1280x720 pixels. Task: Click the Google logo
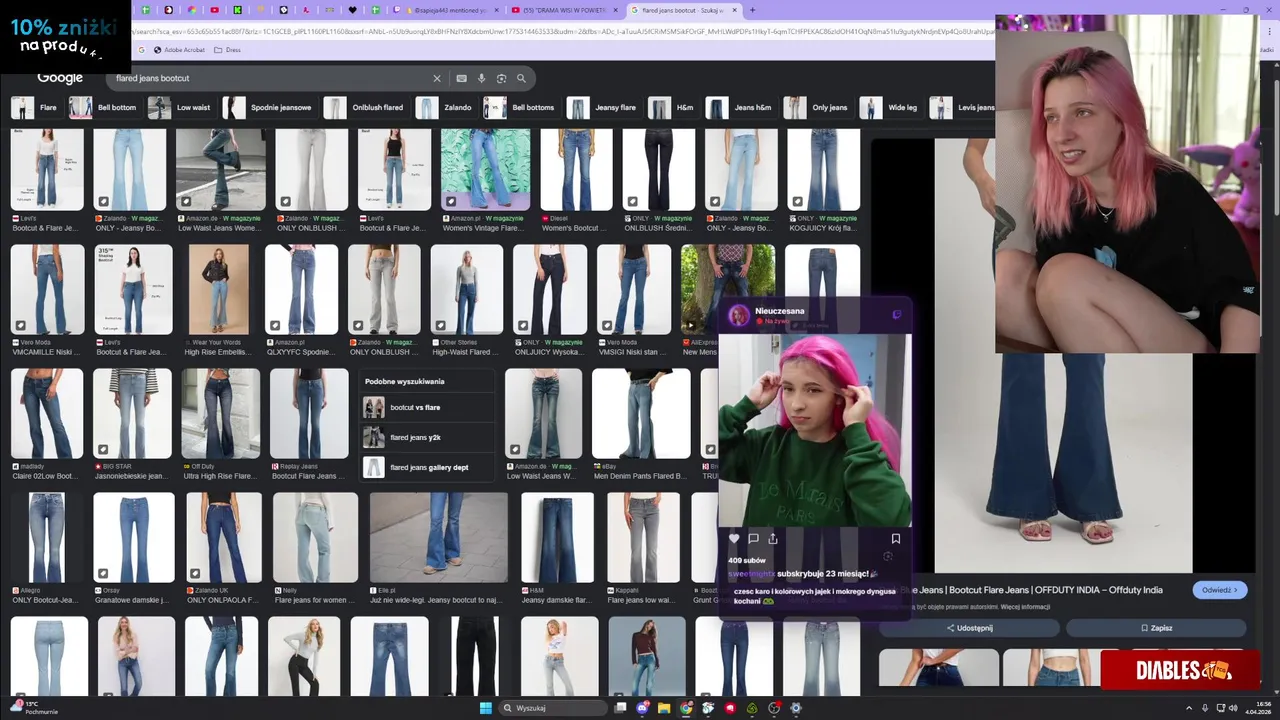click(x=60, y=78)
